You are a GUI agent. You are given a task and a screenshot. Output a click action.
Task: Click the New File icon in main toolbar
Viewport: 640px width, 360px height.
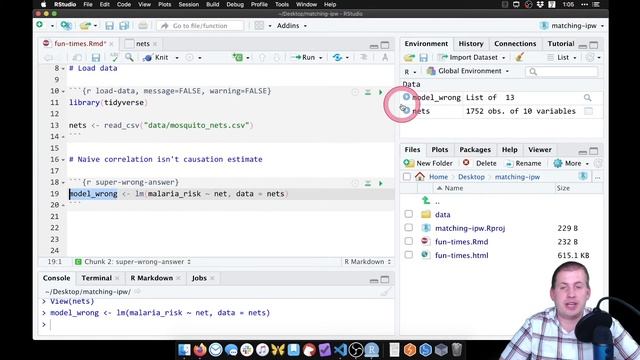pos(40,25)
